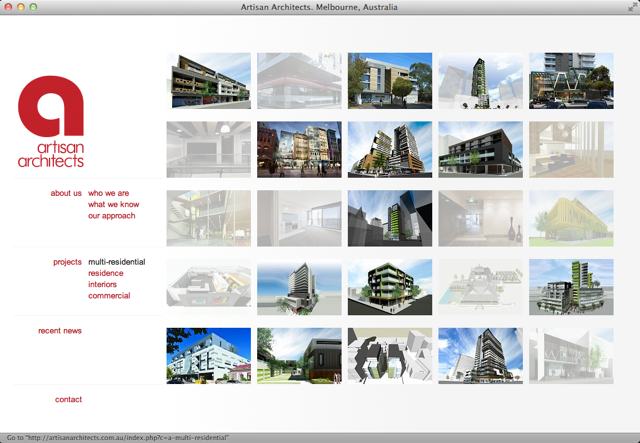Open the 'who we are' page
The height and width of the screenshot is (443, 640).
coord(108,193)
